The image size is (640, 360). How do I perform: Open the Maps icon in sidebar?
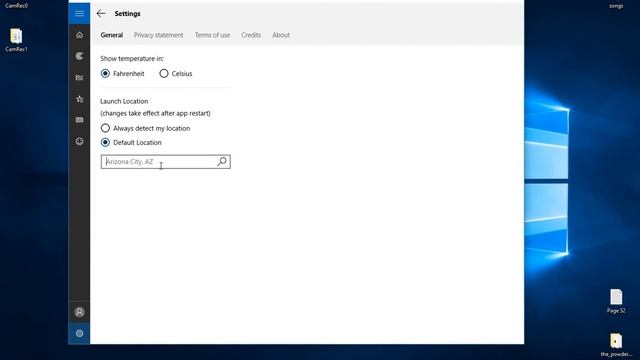[x=79, y=56]
